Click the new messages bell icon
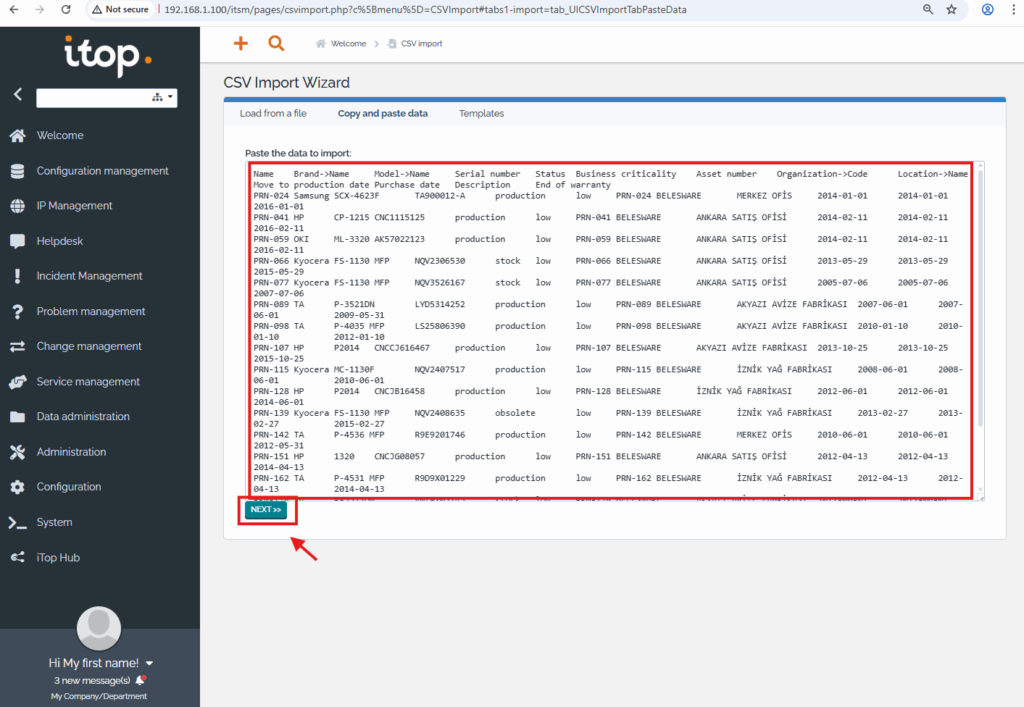The image size is (1024, 707). coord(140,680)
